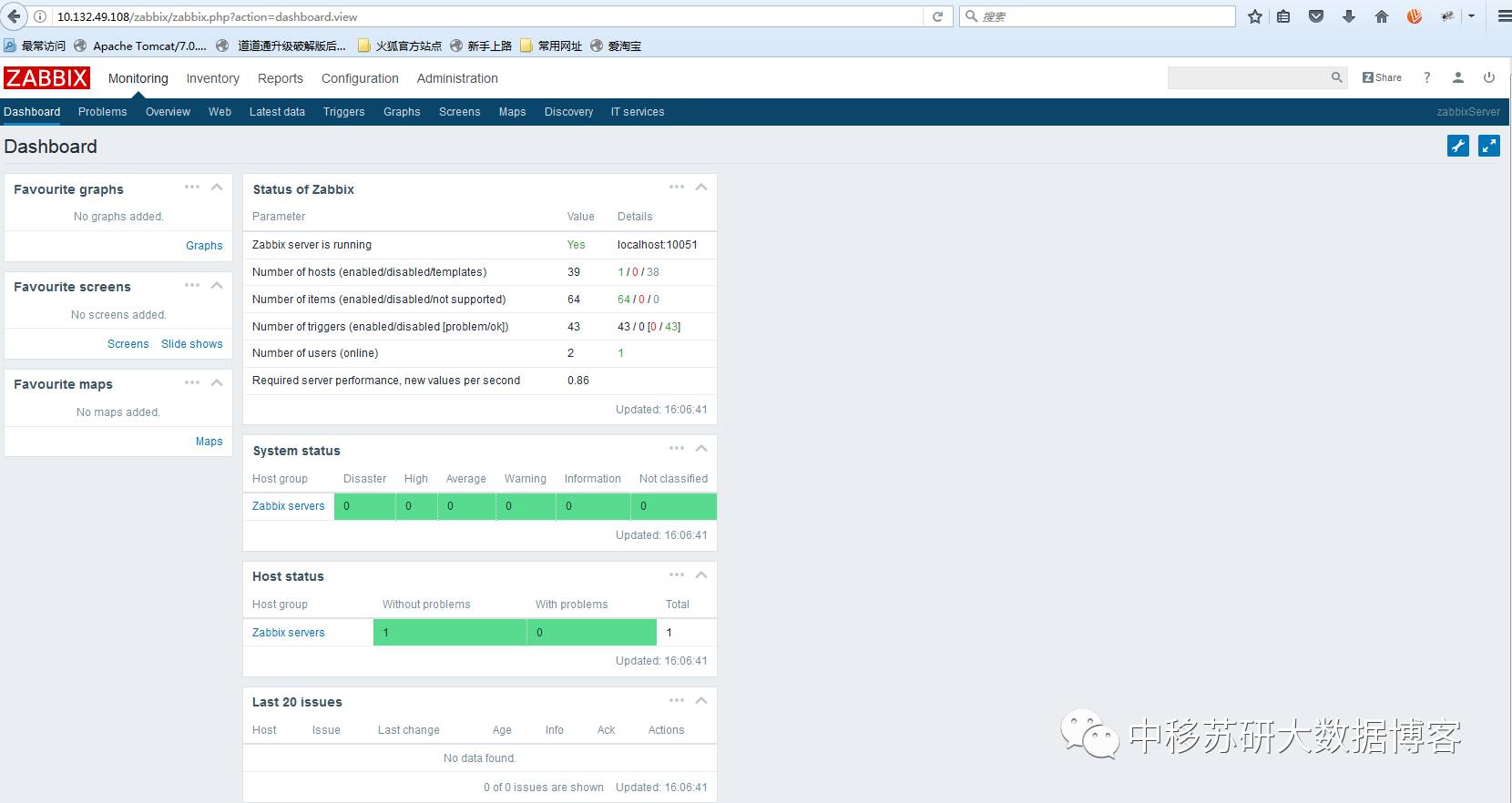
Task: Open the Latest data tab
Action: (277, 112)
